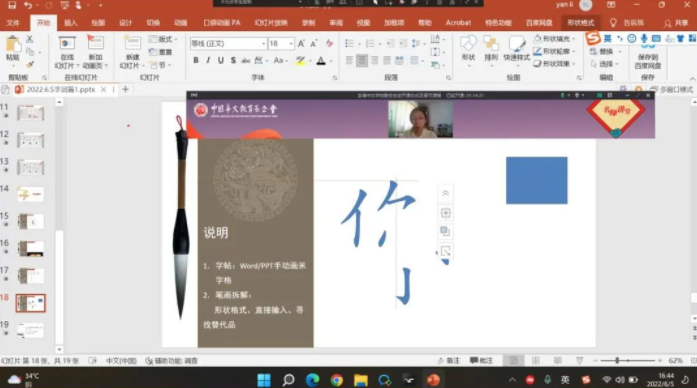697x388 pixels.
Task: Click the line spacing icon
Action: [416, 43]
